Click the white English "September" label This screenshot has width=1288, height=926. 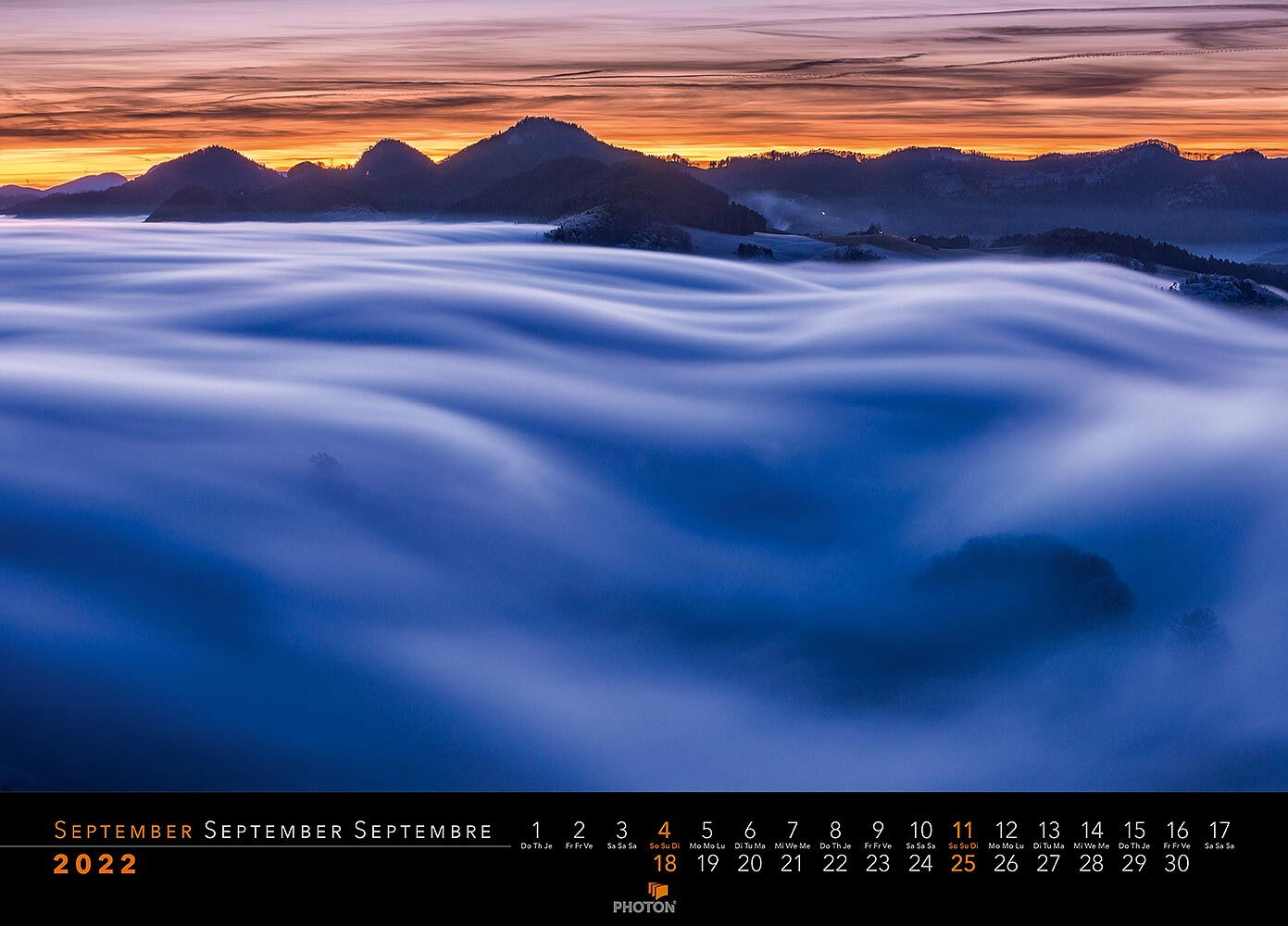(274, 831)
